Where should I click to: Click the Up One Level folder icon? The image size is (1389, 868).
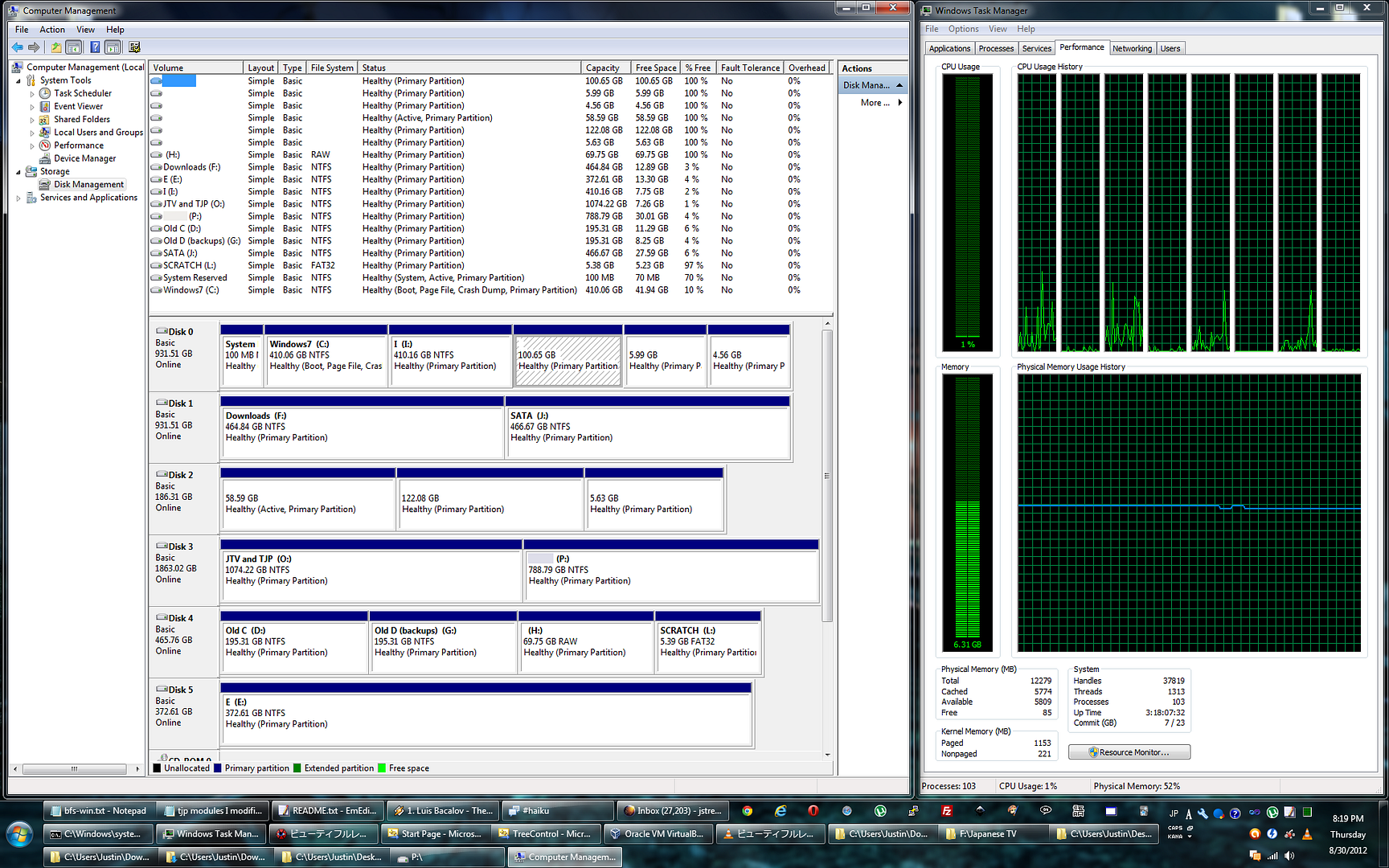55,47
